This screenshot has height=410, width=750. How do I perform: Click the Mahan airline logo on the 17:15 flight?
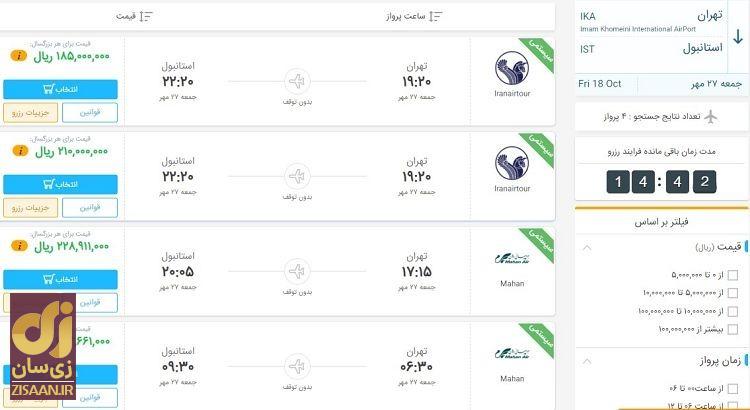point(512,258)
